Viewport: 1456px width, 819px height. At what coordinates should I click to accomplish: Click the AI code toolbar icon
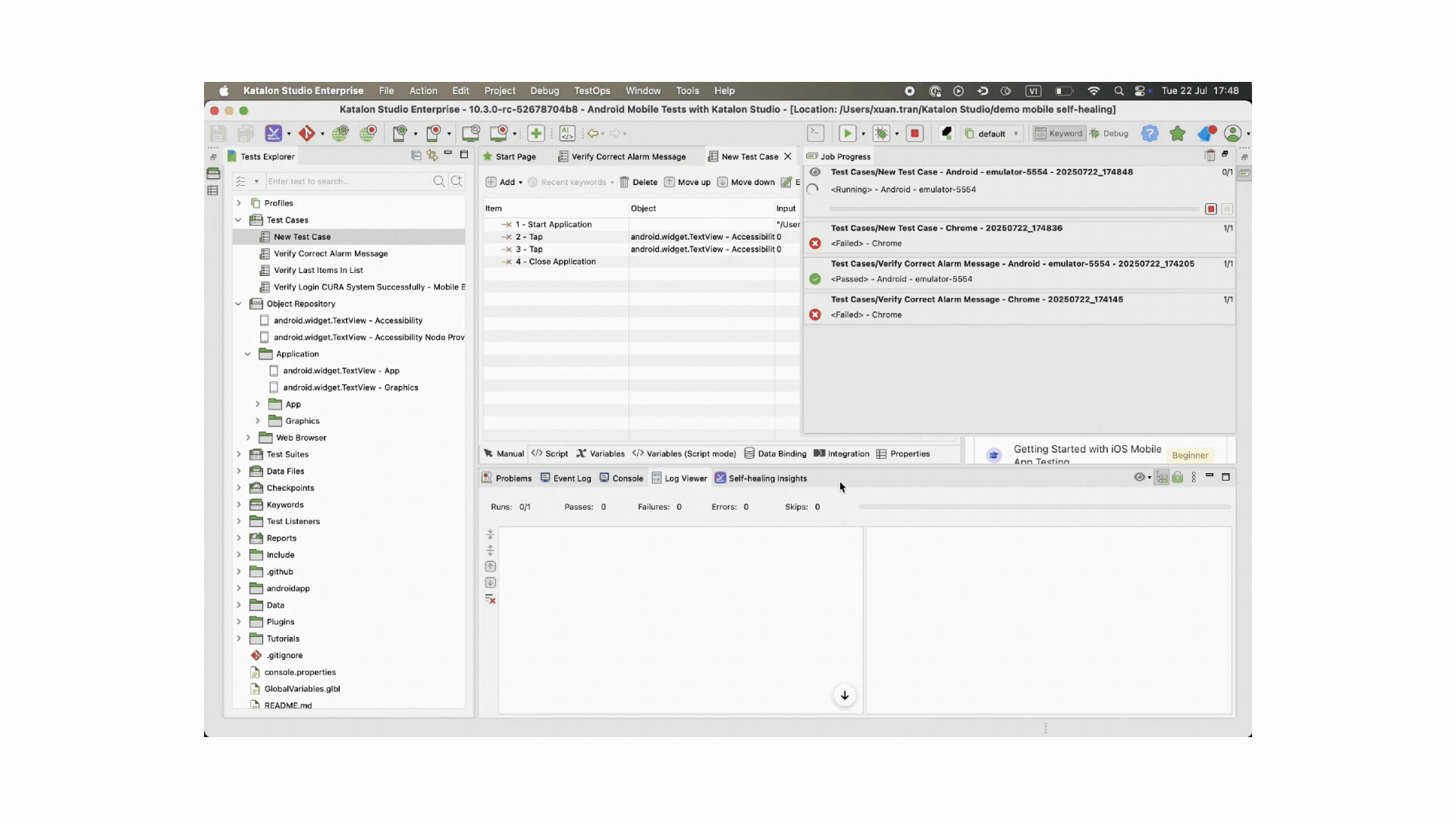tap(567, 133)
